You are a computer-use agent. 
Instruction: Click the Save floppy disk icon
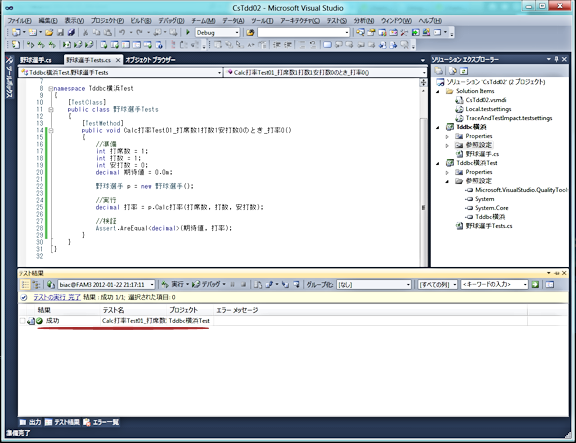[61, 32]
